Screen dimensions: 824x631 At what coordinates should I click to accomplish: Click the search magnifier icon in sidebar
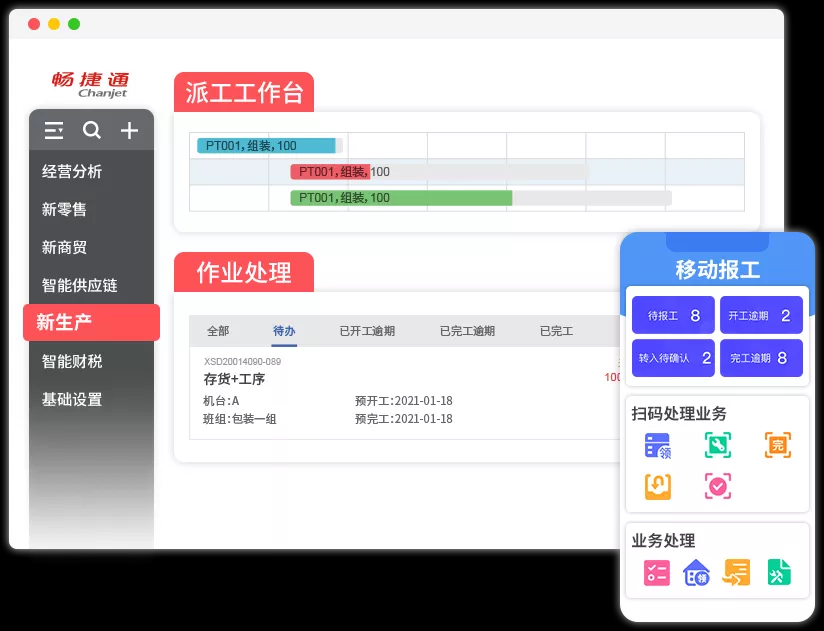point(92,131)
